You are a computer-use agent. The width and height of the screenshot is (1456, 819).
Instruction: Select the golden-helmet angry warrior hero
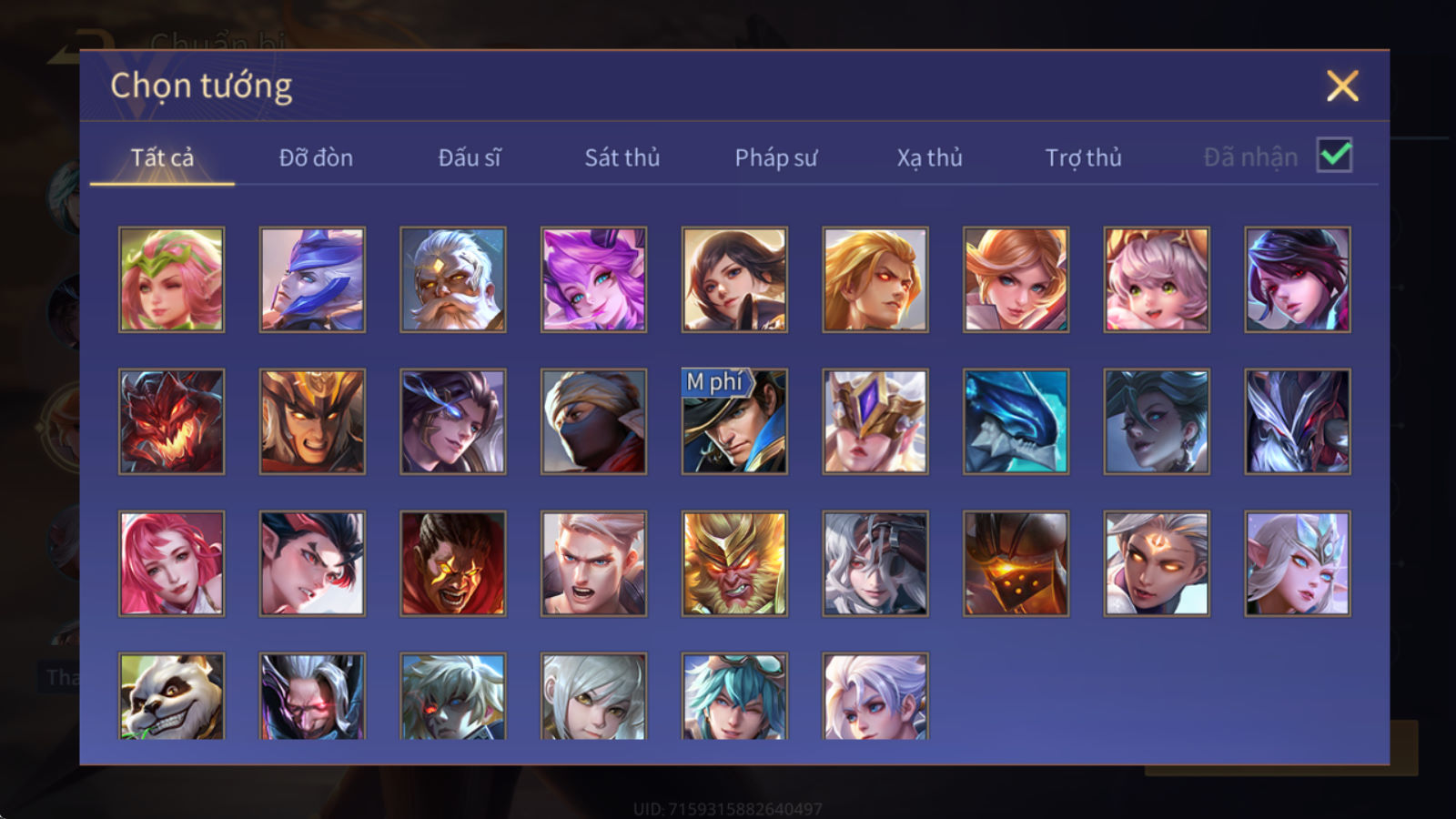(x=312, y=421)
